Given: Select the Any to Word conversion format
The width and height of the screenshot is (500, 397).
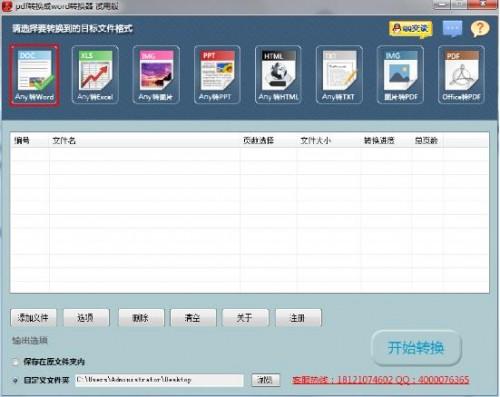Looking at the screenshot, I should click(34, 75).
